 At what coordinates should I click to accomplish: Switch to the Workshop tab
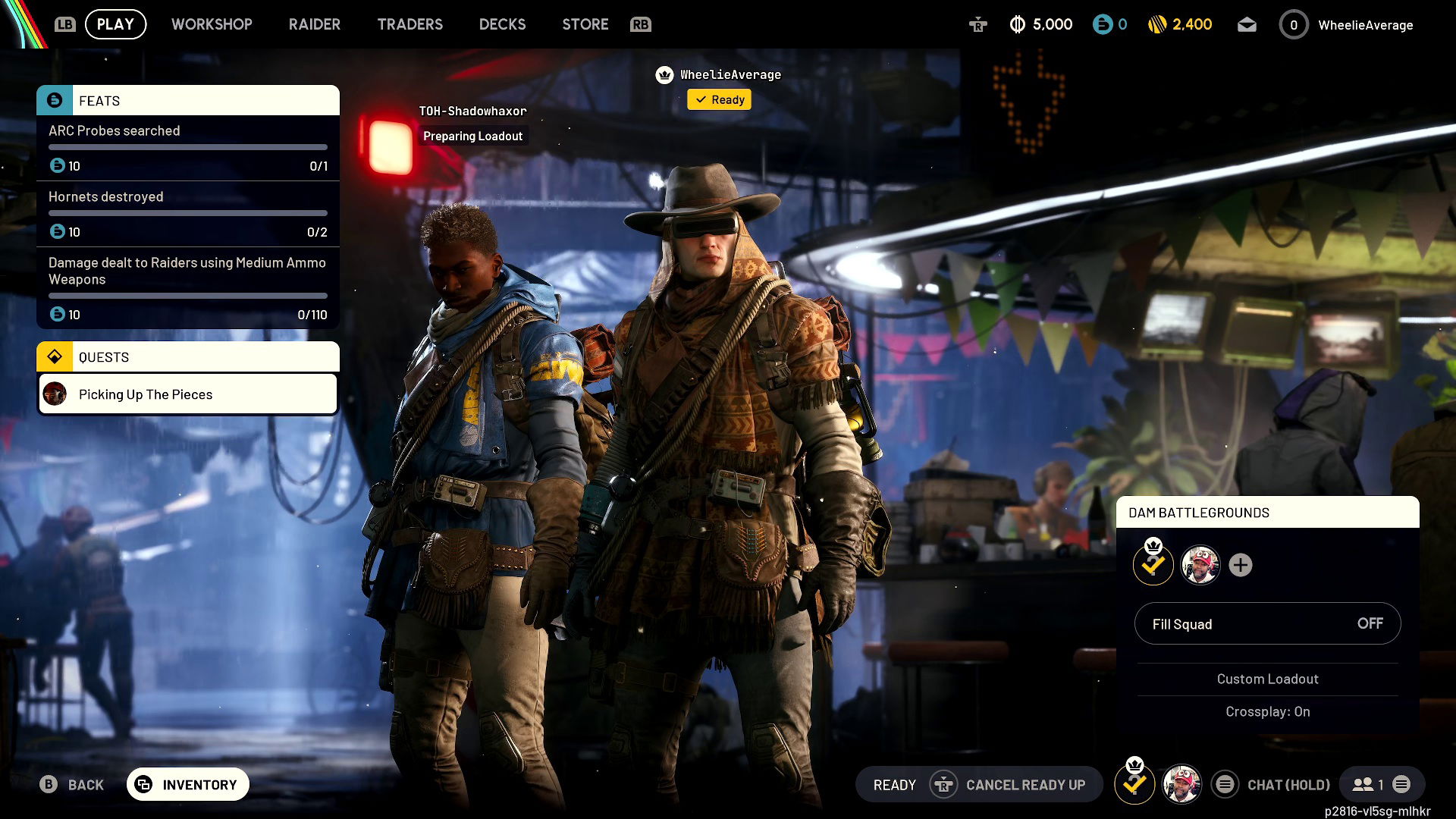tap(212, 24)
